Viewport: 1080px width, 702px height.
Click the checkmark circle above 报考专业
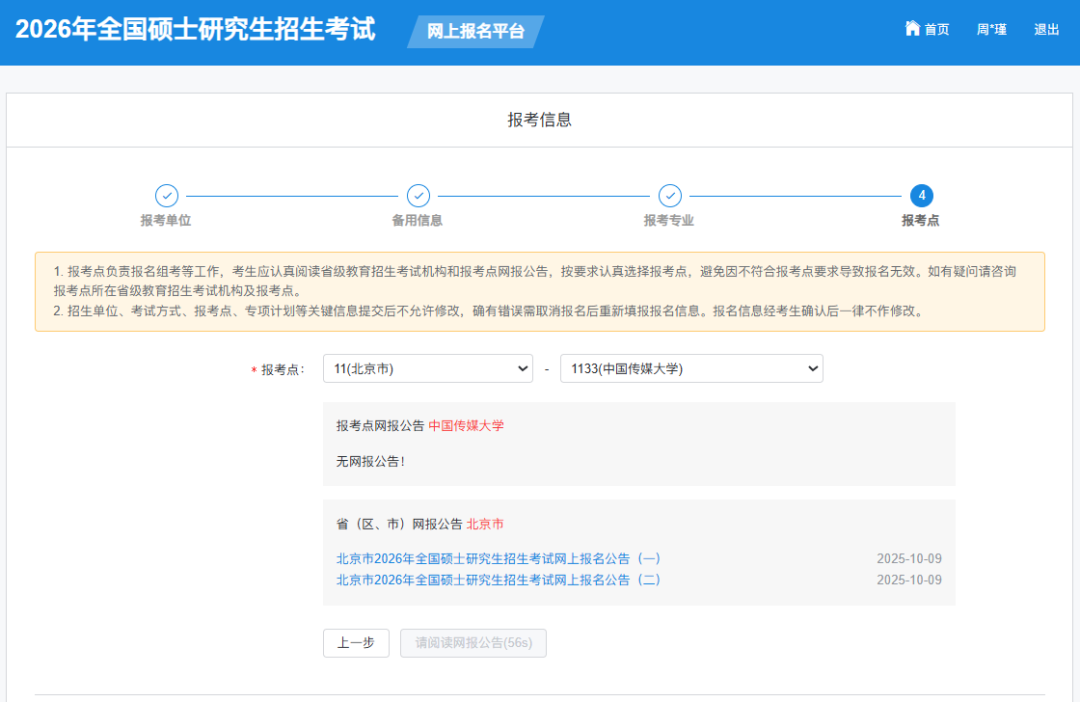[670, 196]
